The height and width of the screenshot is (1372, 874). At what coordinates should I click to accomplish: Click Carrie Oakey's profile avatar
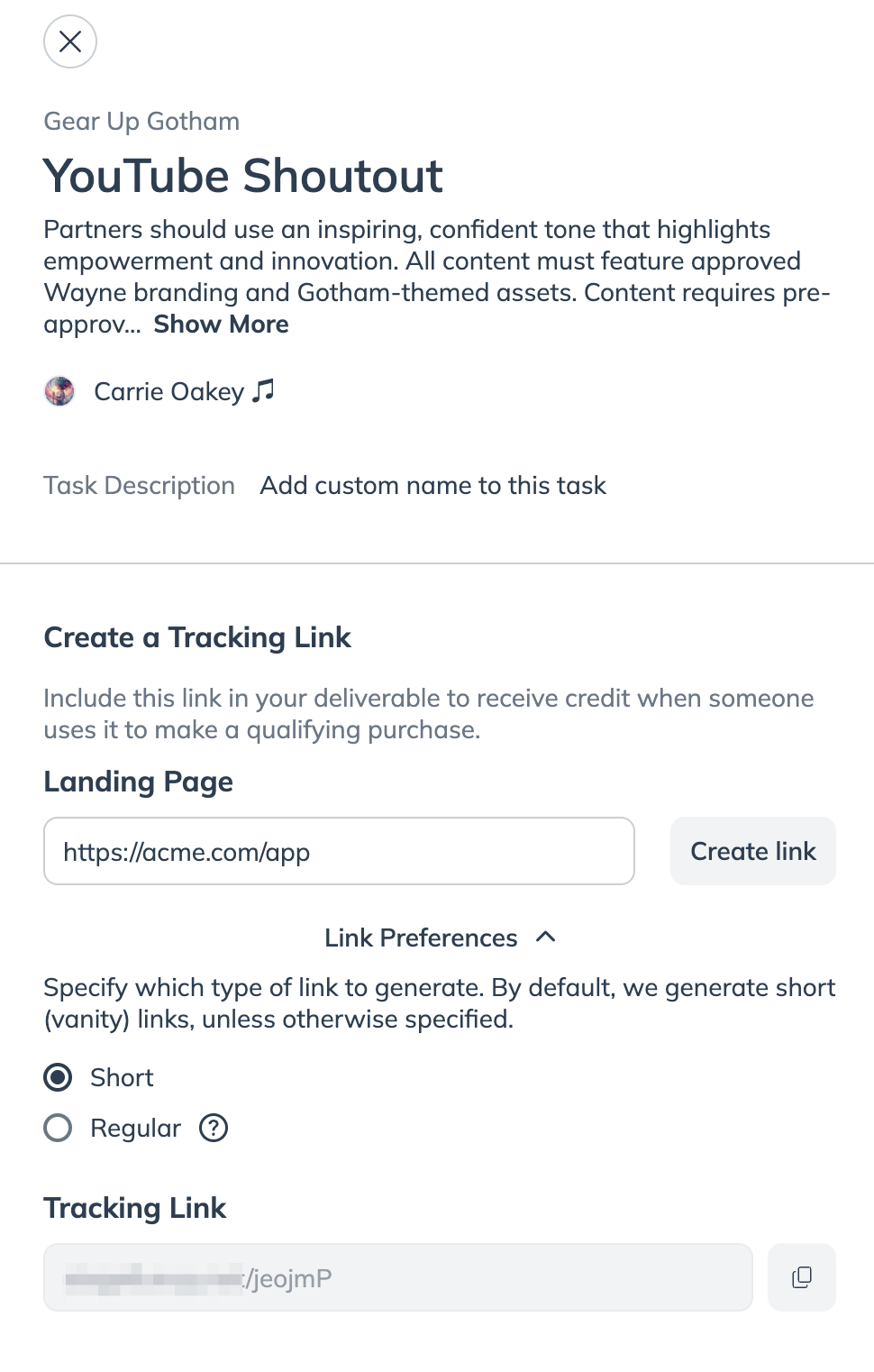(x=59, y=391)
